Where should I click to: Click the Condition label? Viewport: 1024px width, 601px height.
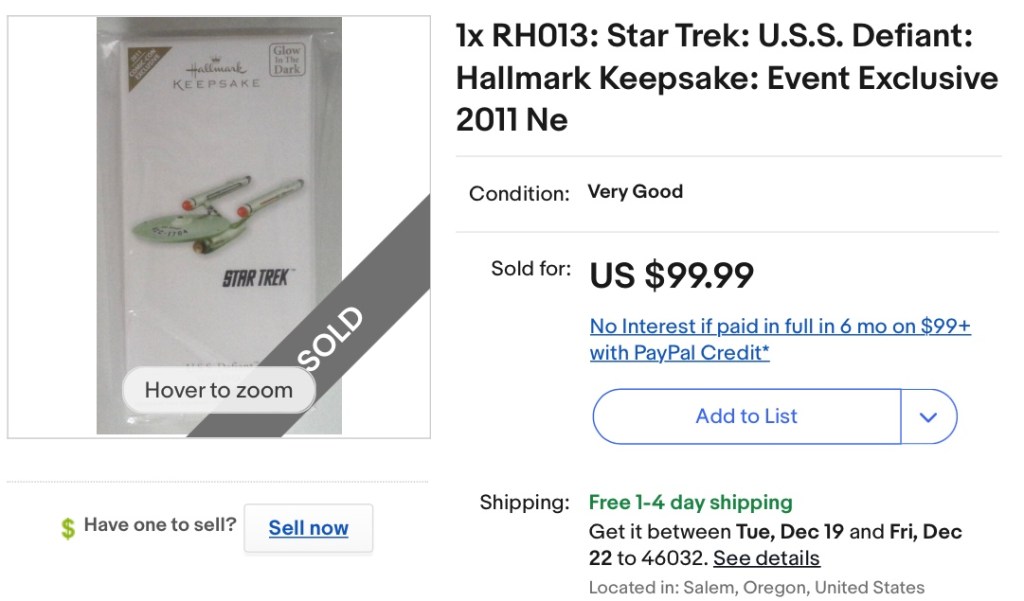[x=519, y=193]
